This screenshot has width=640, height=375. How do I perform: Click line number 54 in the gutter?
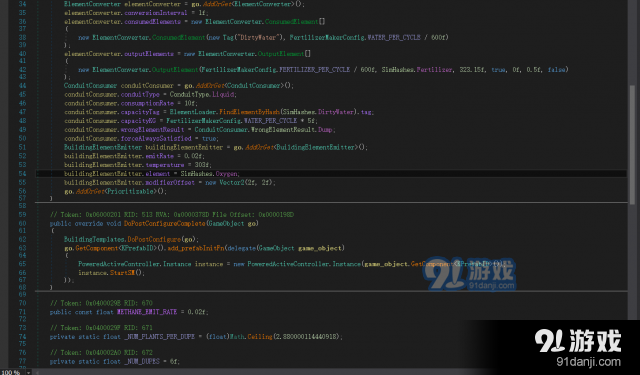pos(22,174)
